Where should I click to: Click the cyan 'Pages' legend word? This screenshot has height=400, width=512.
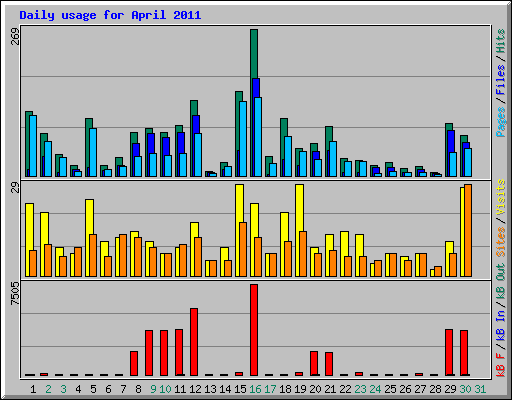click(500, 122)
